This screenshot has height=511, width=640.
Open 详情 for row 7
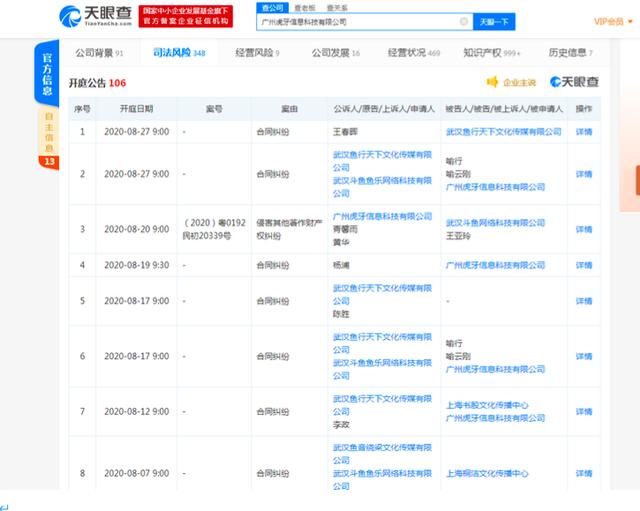pos(584,412)
